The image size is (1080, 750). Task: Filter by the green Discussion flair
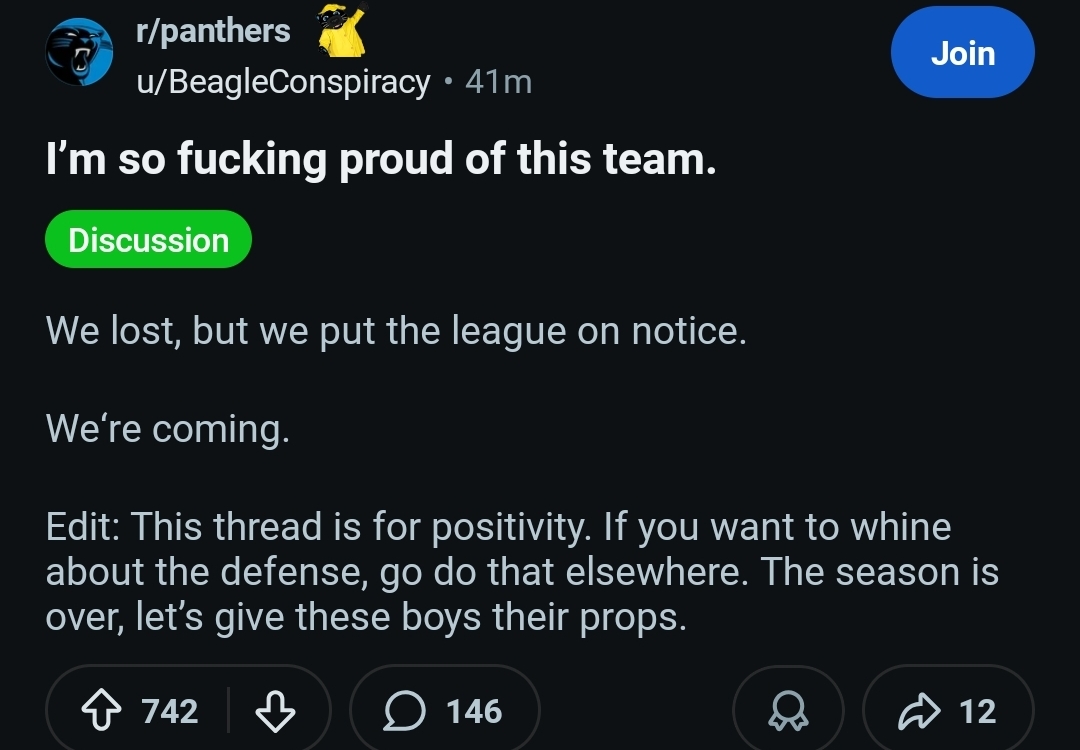pyautogui.click(x=148, y=240)
